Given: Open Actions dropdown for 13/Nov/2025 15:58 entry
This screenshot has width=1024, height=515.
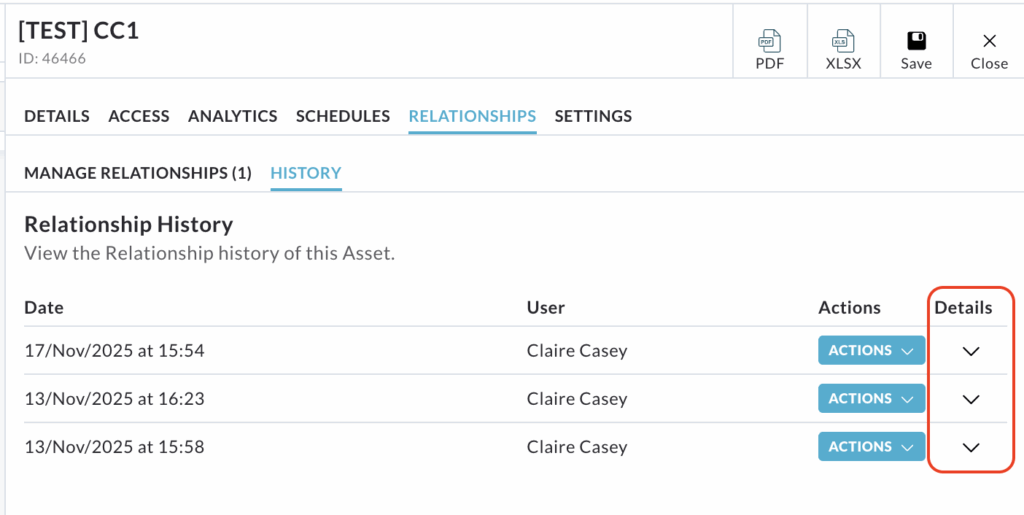Looking at the screenshot, I should [871, 447].
